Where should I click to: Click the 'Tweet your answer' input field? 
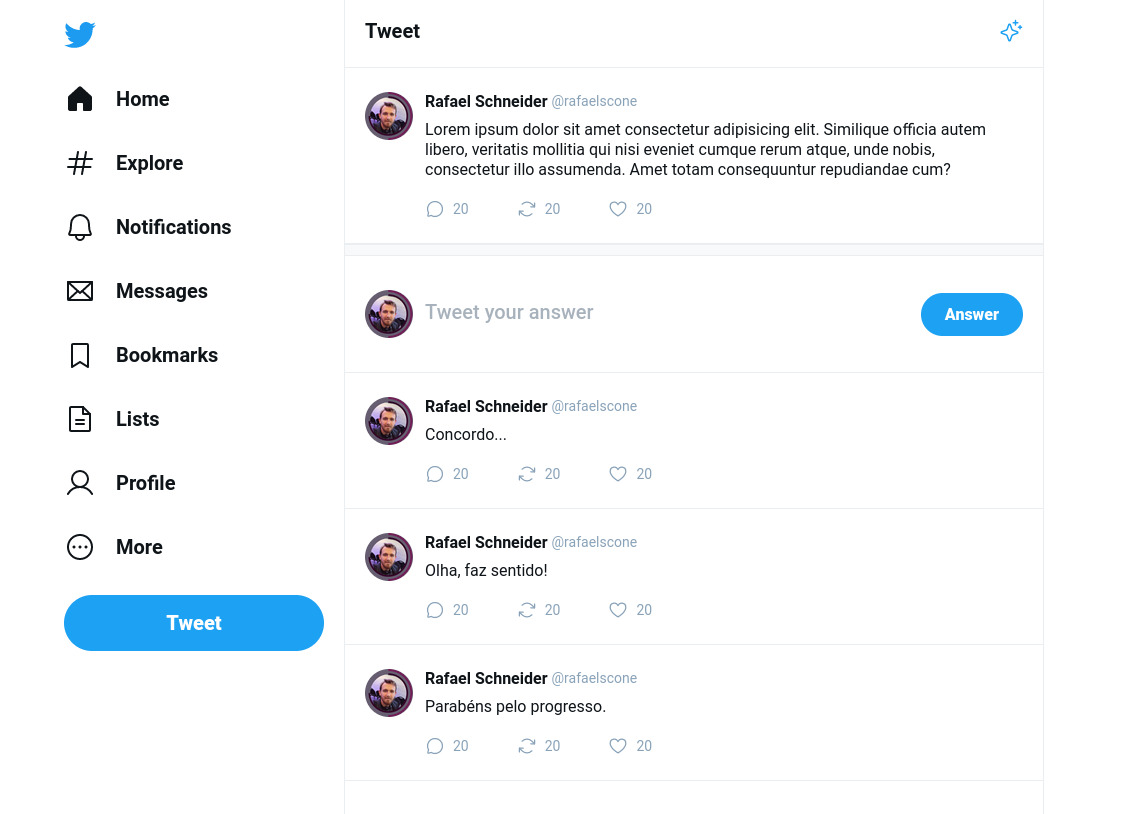point(600,312)
